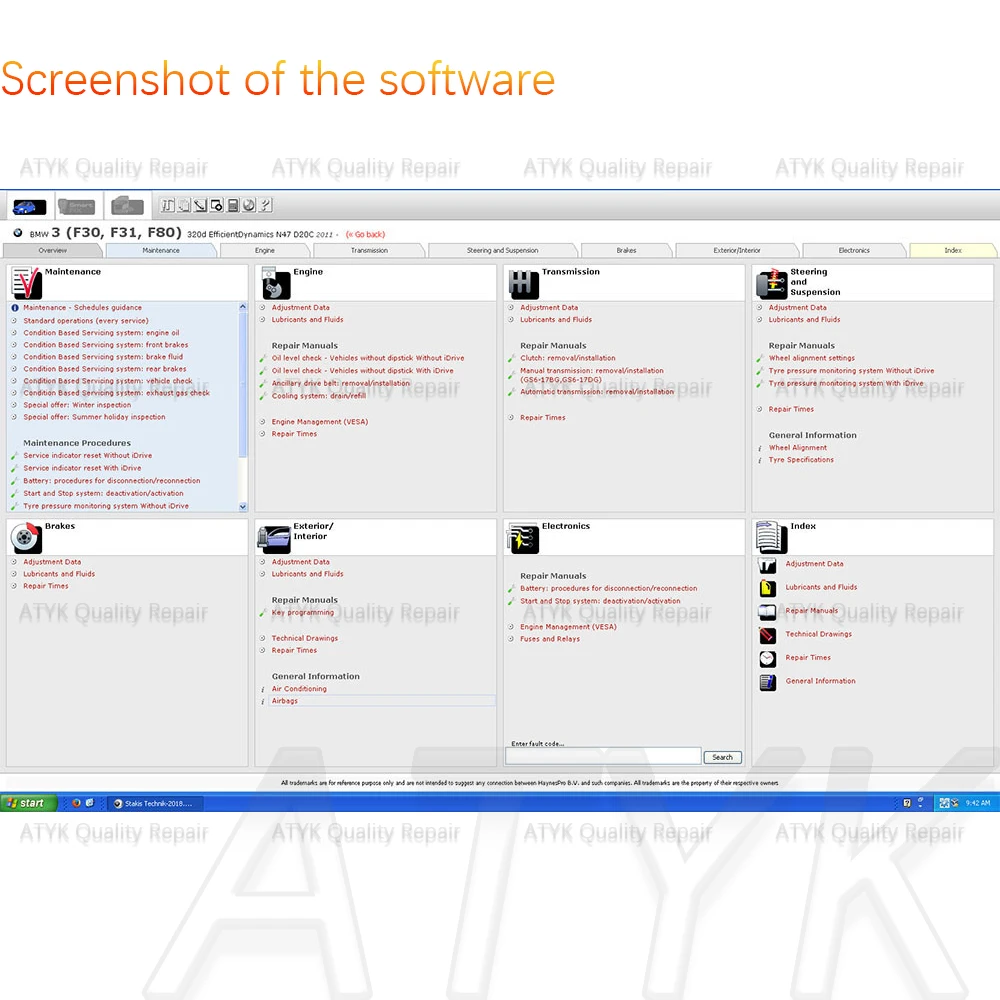Click the yellow help icon in taskbar
The image size is (1000, 1000).
tap(907, 803)
